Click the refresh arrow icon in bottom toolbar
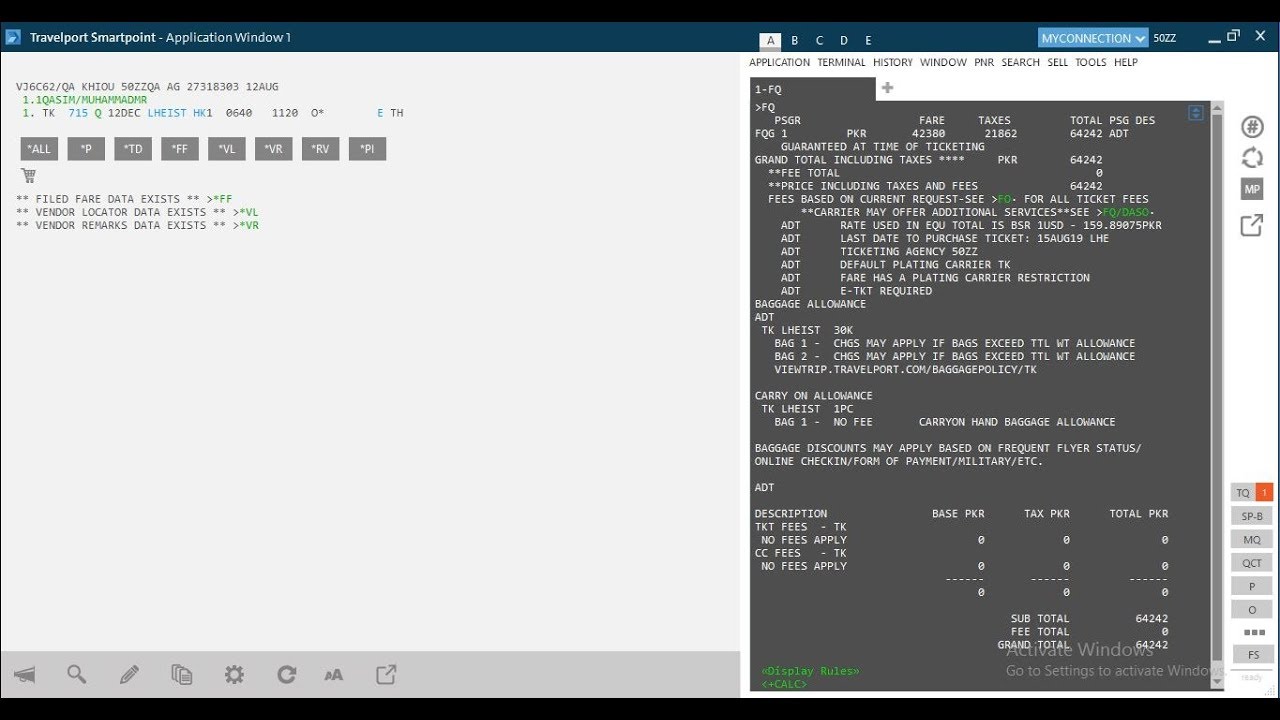The width and height of the screenshot is (1280, 720). coord(286,675)
